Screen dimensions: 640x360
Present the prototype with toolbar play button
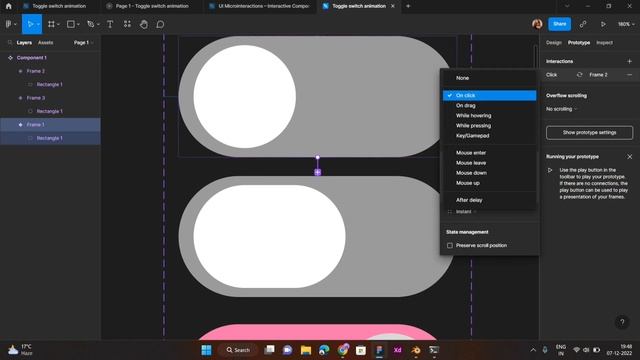pos(603,24)
